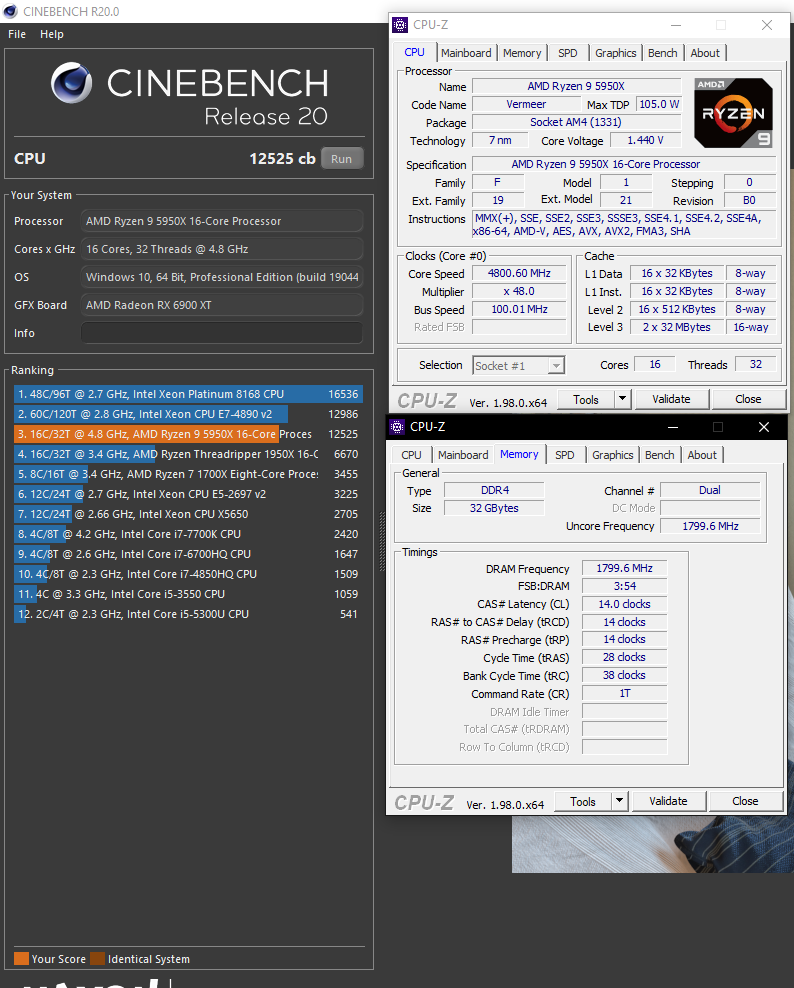
Task: Open About tab in upper CPU-Z window
Action: [x=705, y=53]
